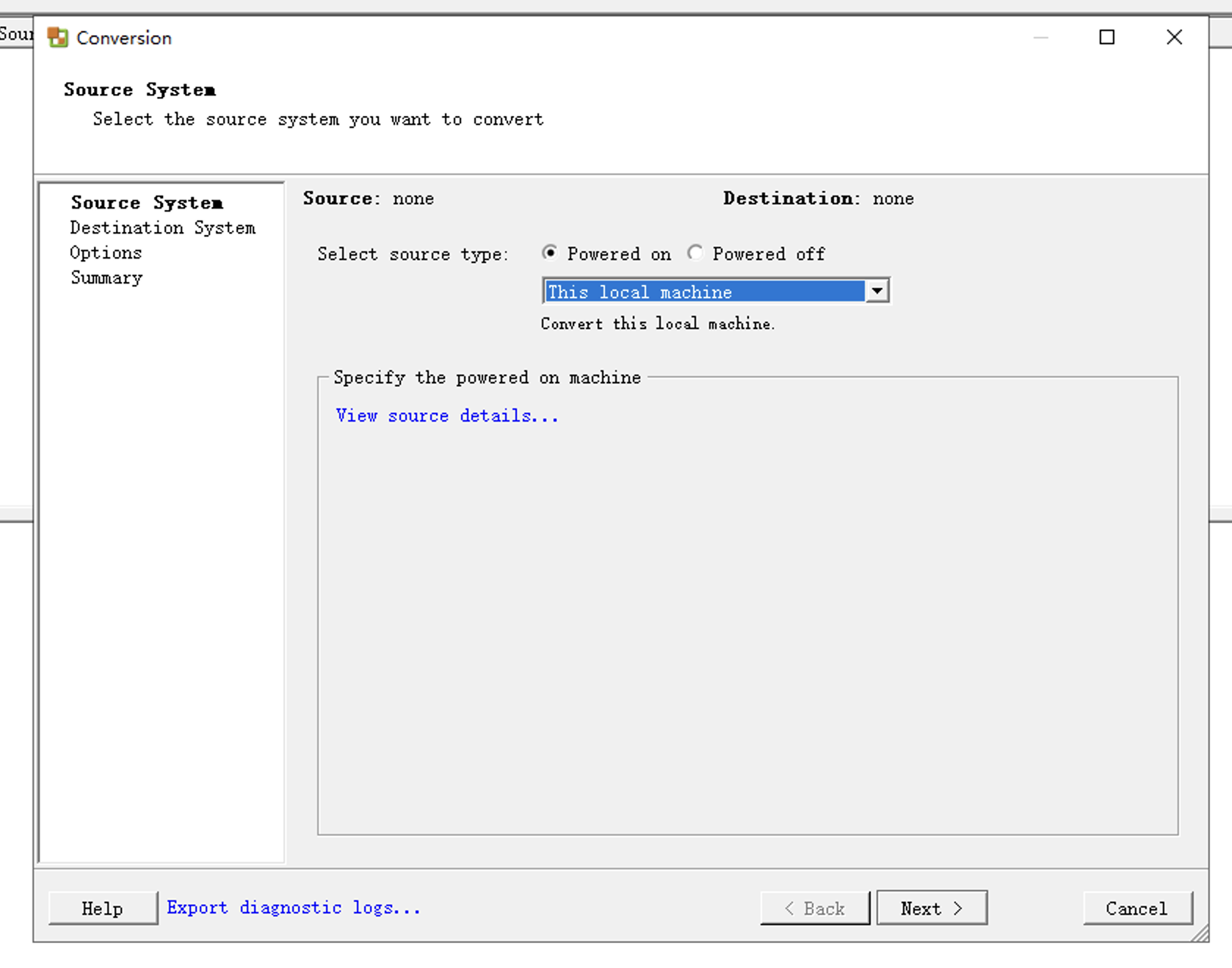1232x968 pixels.
Task: Click the Conversion app icon in the title bar
Action: tap(57, 37)
